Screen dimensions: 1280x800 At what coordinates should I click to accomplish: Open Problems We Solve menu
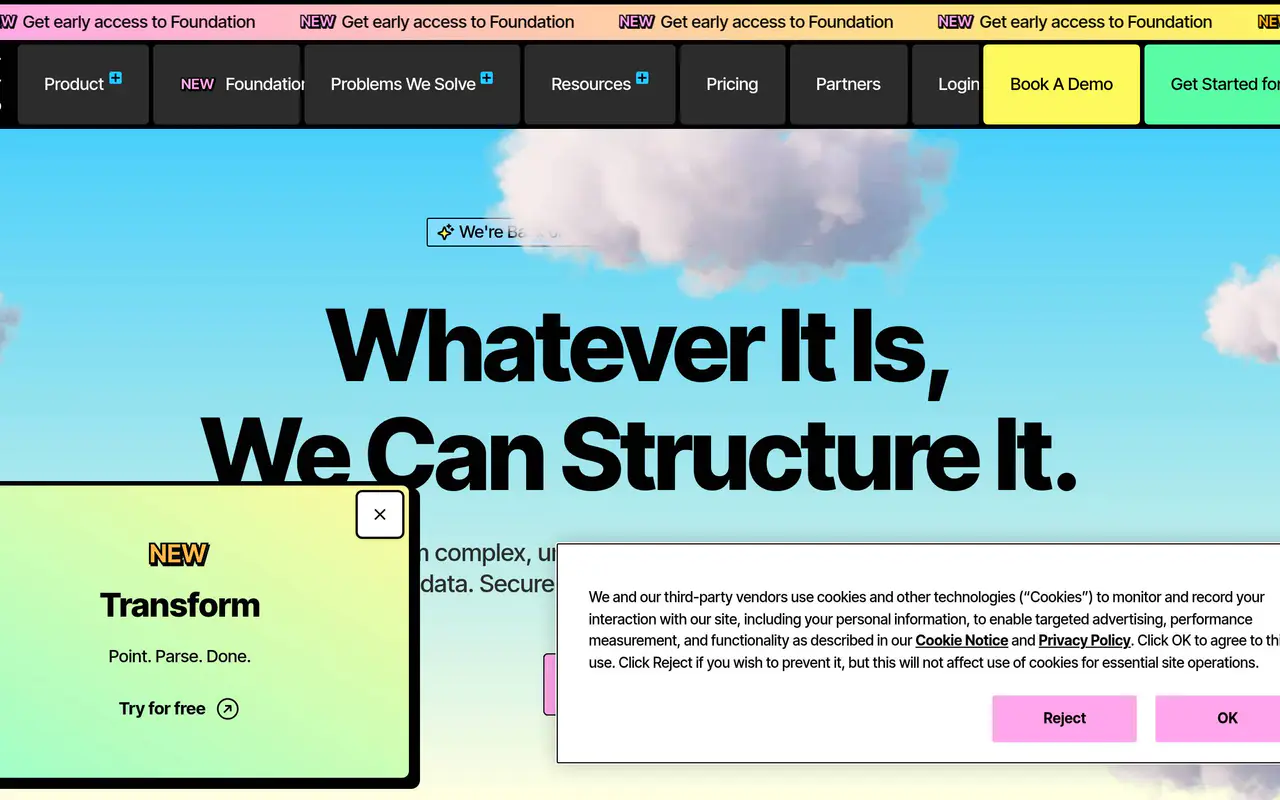[x=412, y=84]
